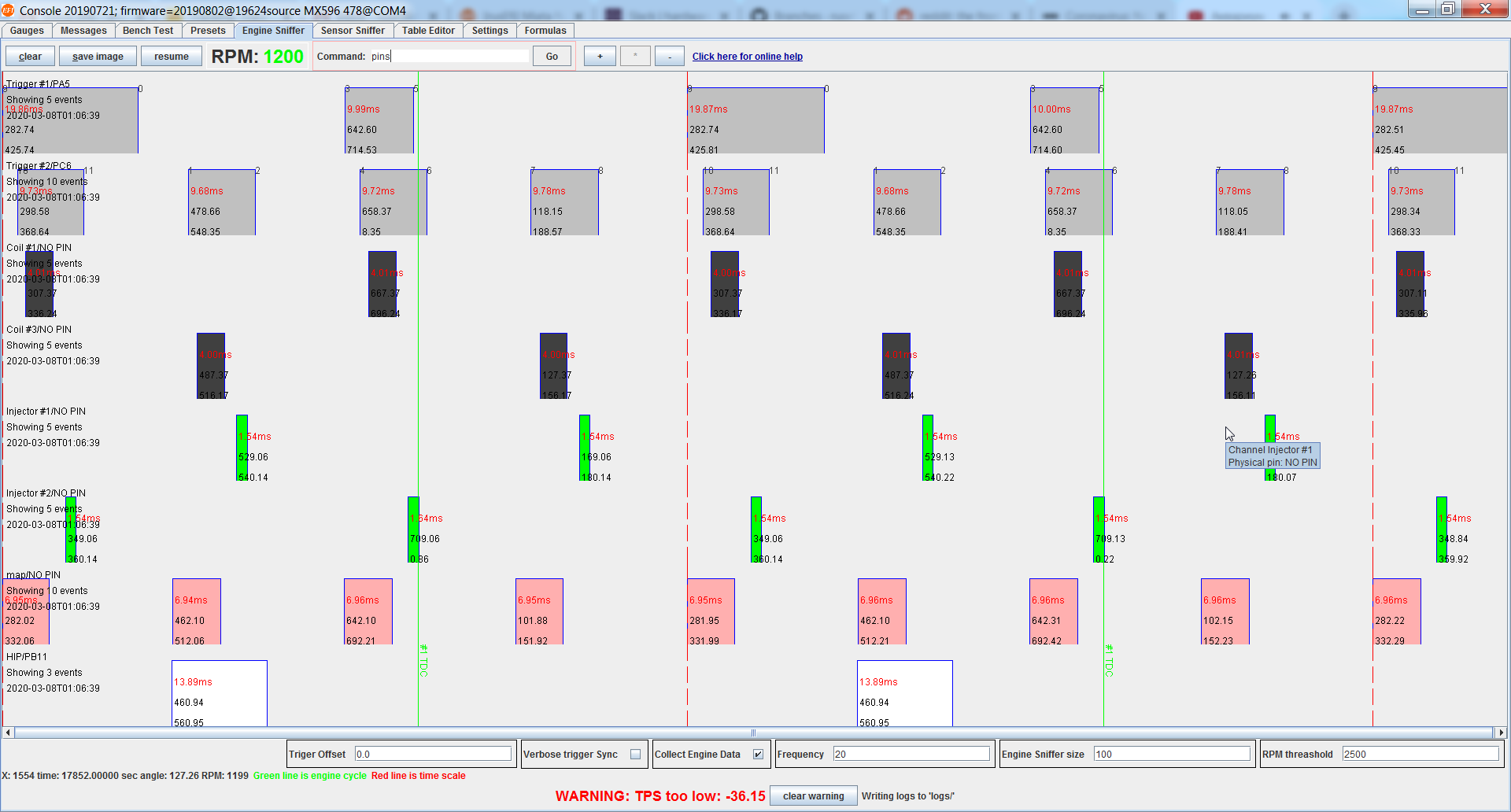The image size is (1511, 812).
Task: Switch to the Gauges tab
Action: point(27,31)
